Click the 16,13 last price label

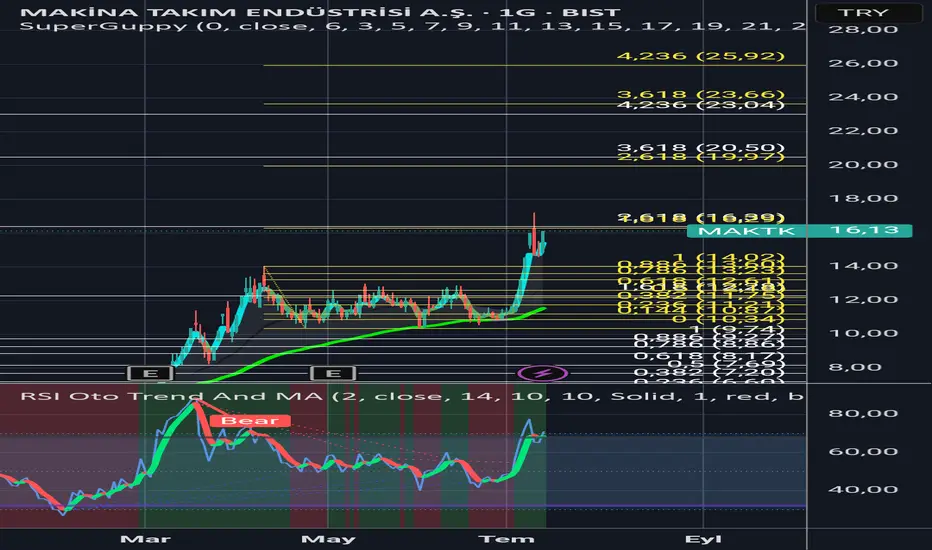pos(864,230)
